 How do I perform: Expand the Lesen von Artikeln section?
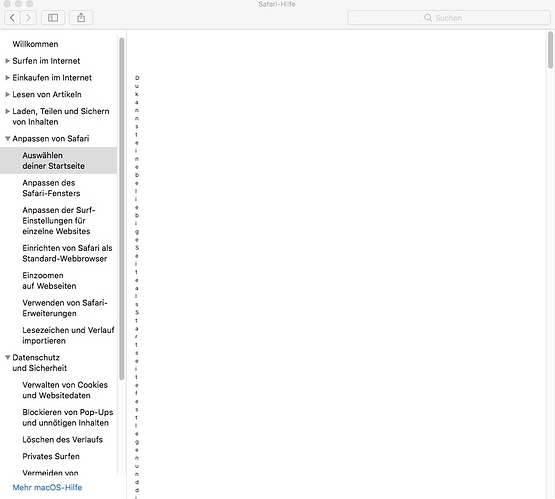[7, 94]
